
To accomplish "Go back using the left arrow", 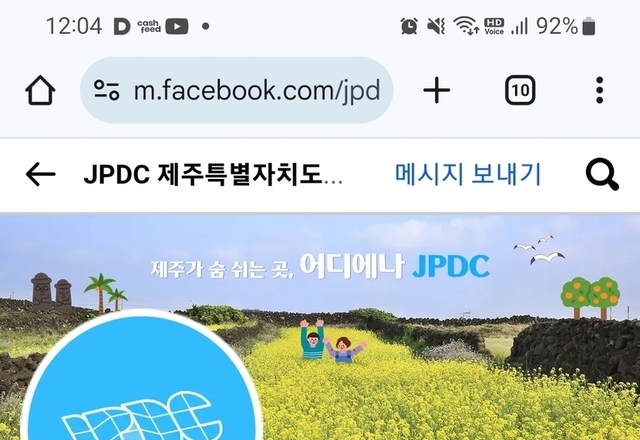I will (x=40, y=174).
